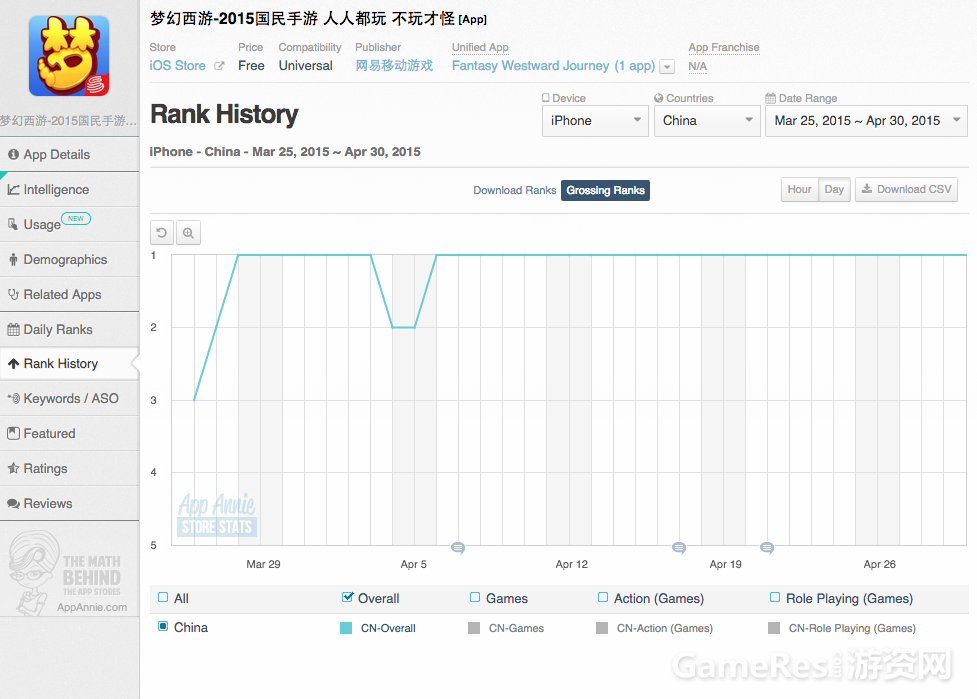This screenshot has width=977, height=699.
Task: Open the Countries China dropdown
Action: pyautogui.click(x=707, y=121)
